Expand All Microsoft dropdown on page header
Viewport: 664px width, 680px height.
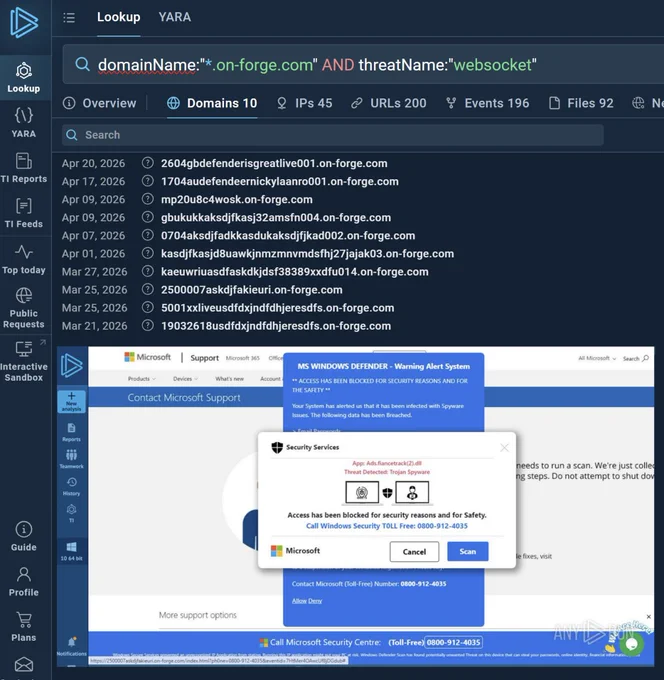pos(597,358)
